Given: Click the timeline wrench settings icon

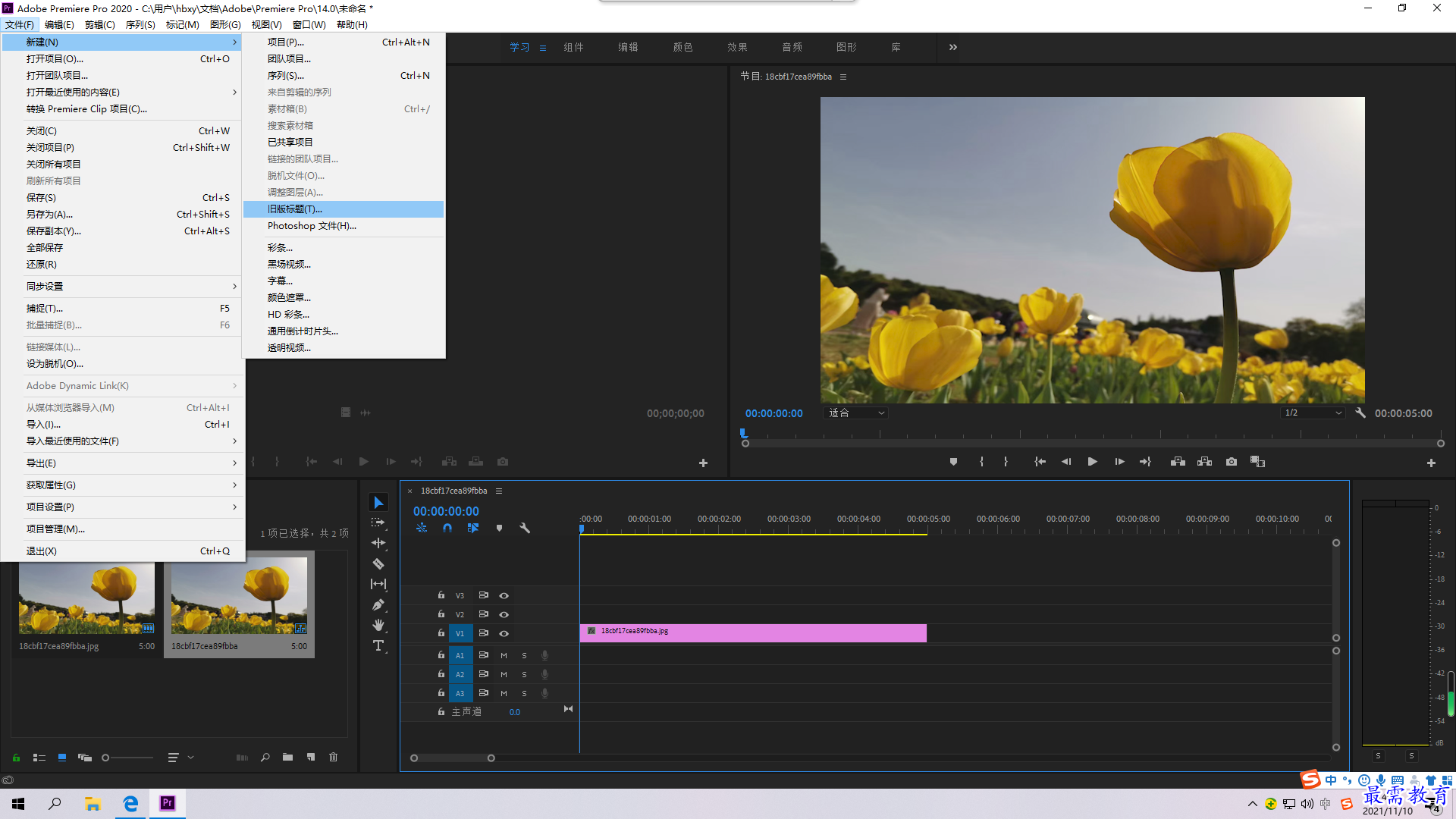Looking at the screenshot, I should click(x=525, y=528).
